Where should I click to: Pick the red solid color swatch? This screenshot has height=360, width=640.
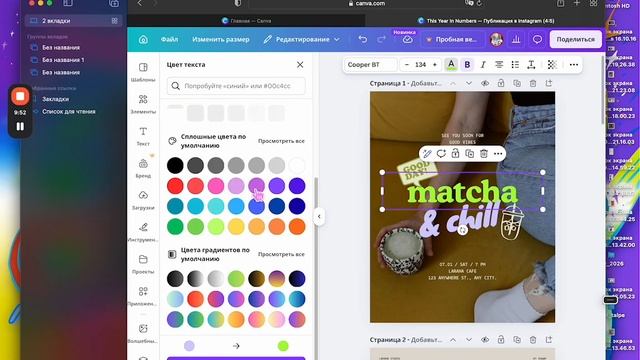(175, 186)
